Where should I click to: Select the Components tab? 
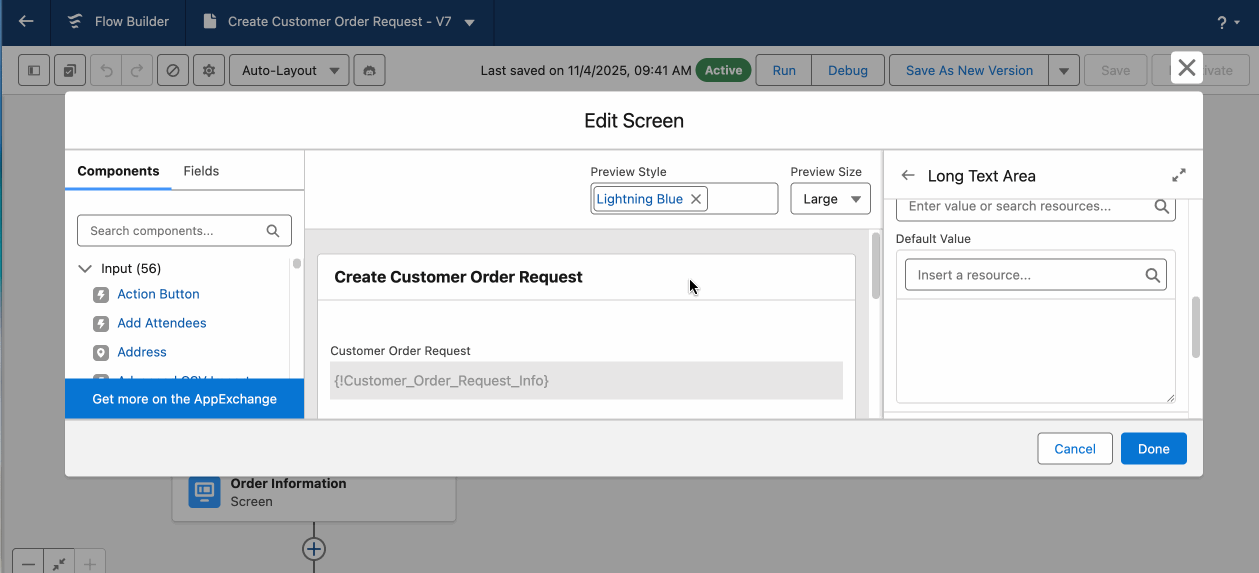coord(118,171)
